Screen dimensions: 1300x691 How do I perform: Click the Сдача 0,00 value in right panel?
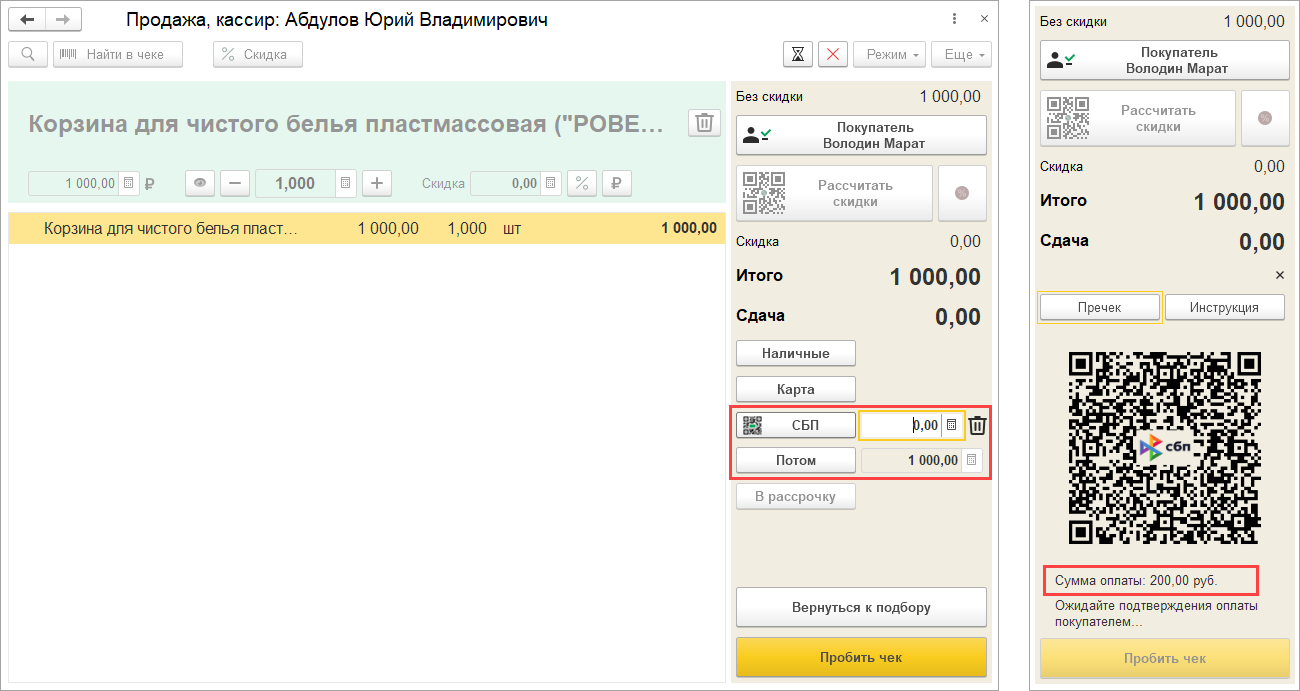1262,241
